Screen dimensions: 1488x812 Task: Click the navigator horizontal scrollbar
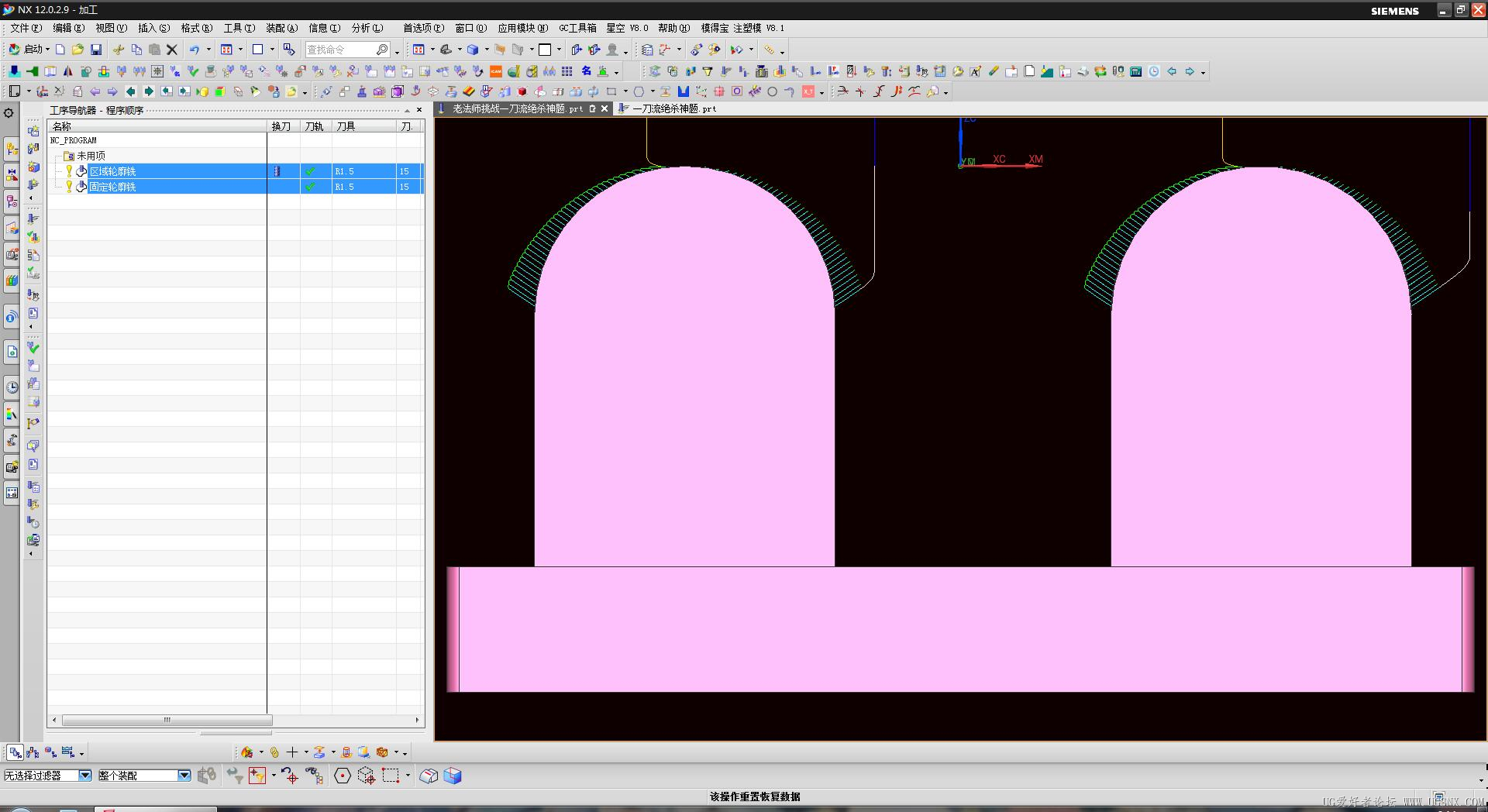pyautogui.click(x=167, y=720)
